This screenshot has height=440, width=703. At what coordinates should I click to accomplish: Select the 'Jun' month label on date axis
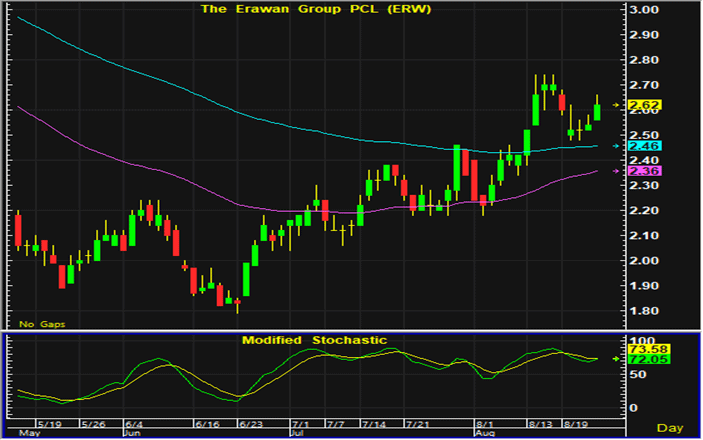coord(130,434)
